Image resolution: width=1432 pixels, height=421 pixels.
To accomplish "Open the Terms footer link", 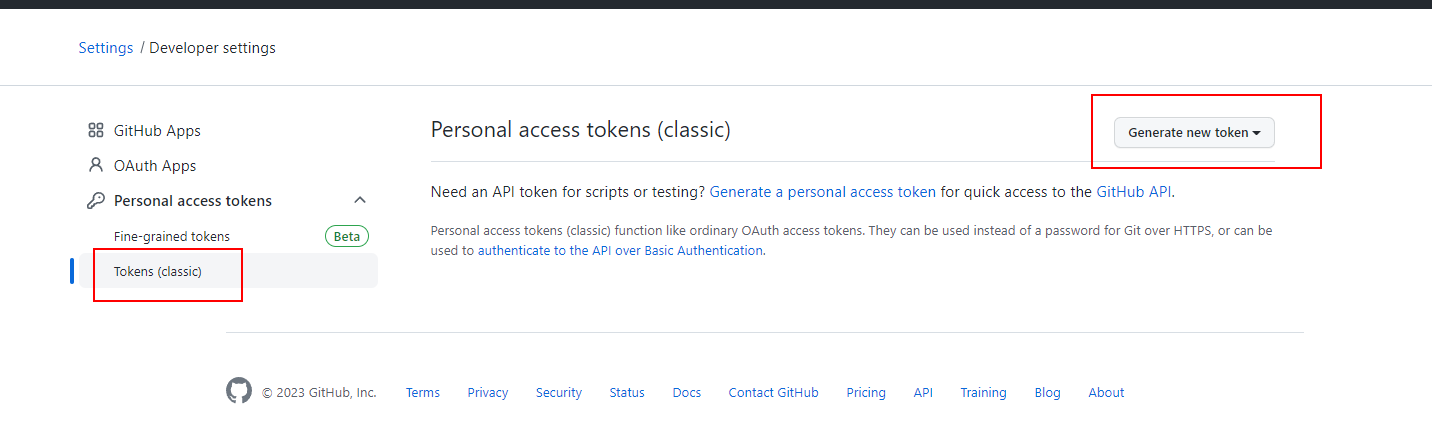I will (x=423, y=392).
